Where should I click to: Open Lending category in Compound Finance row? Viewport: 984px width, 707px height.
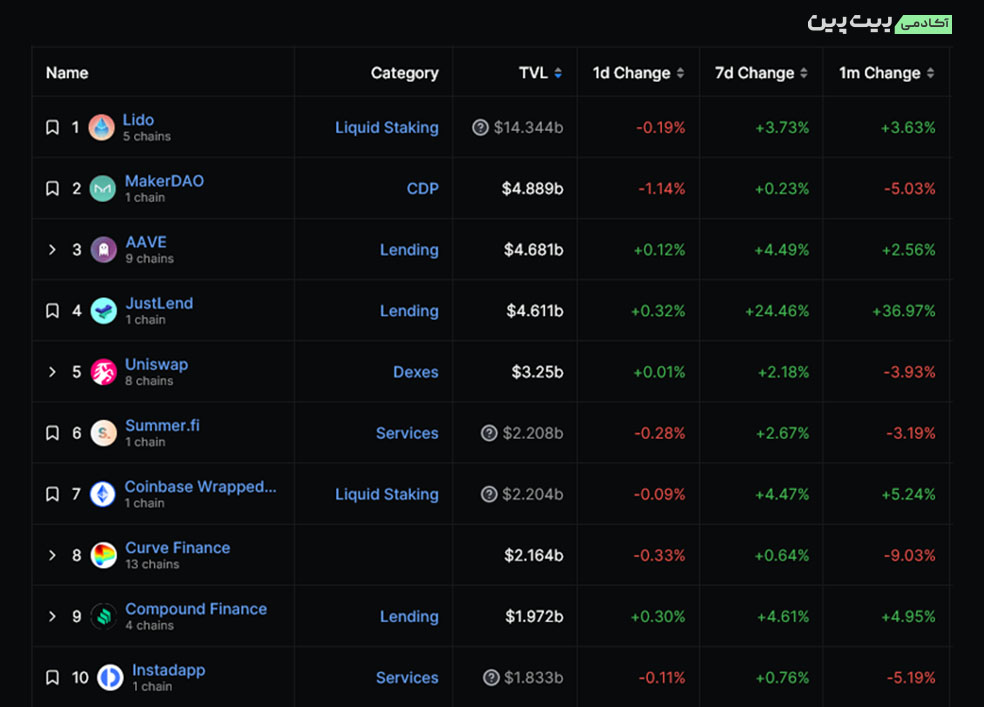coord(409,617)
